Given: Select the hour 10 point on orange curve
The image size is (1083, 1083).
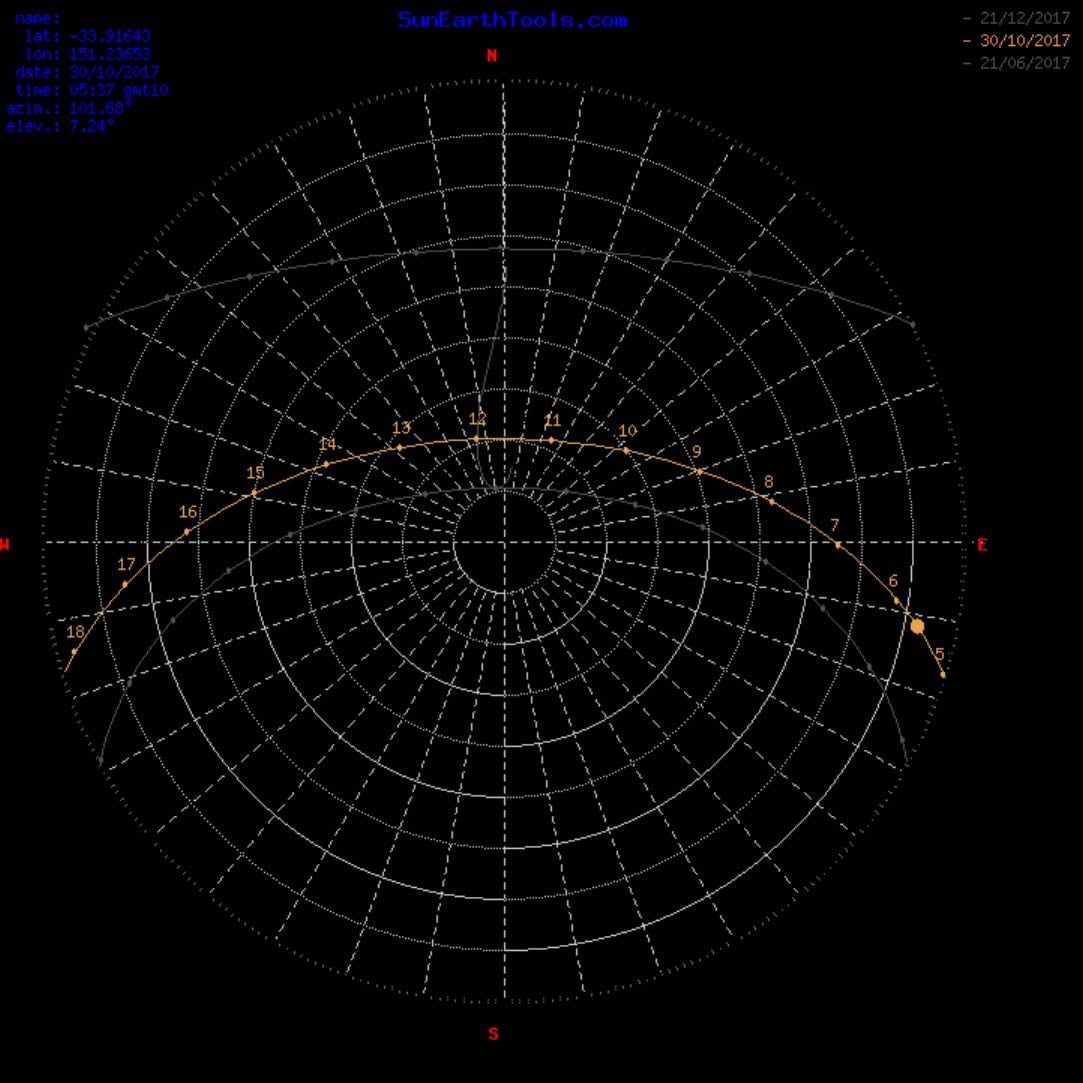Looking at the screenshot, I should point(626,450).
